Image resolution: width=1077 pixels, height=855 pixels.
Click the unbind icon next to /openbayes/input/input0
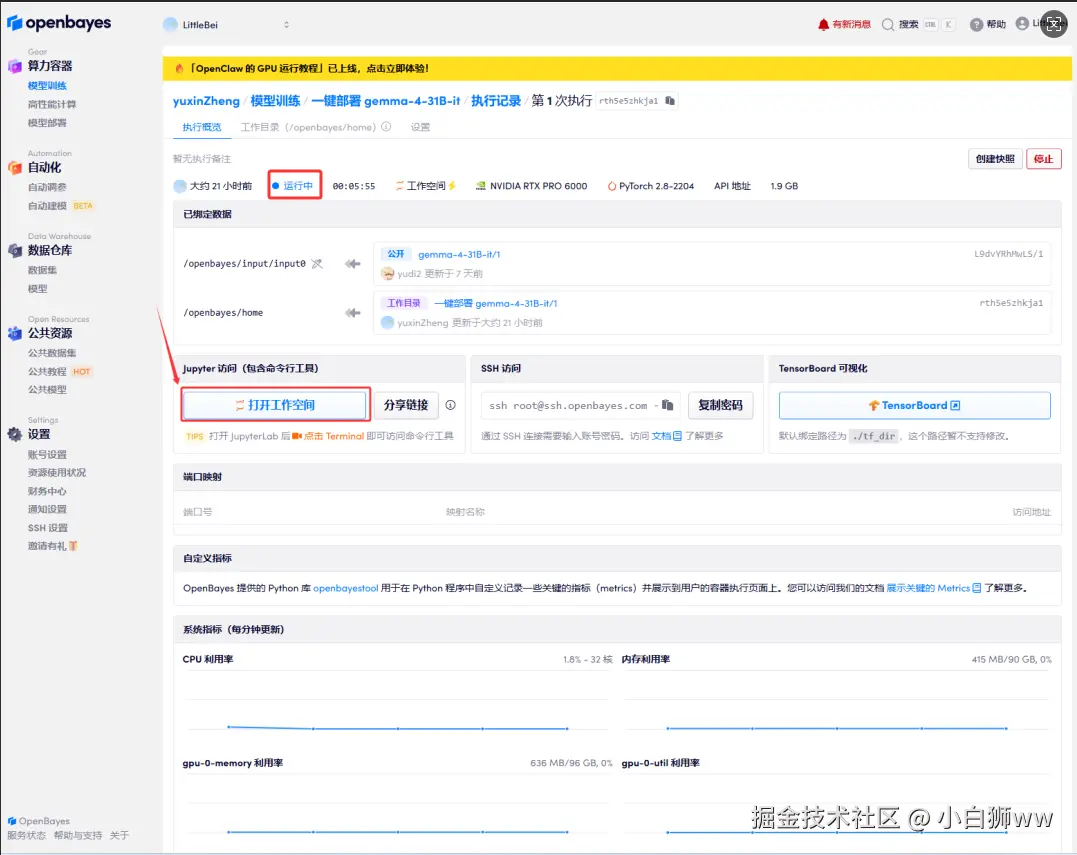coord(317,264)
